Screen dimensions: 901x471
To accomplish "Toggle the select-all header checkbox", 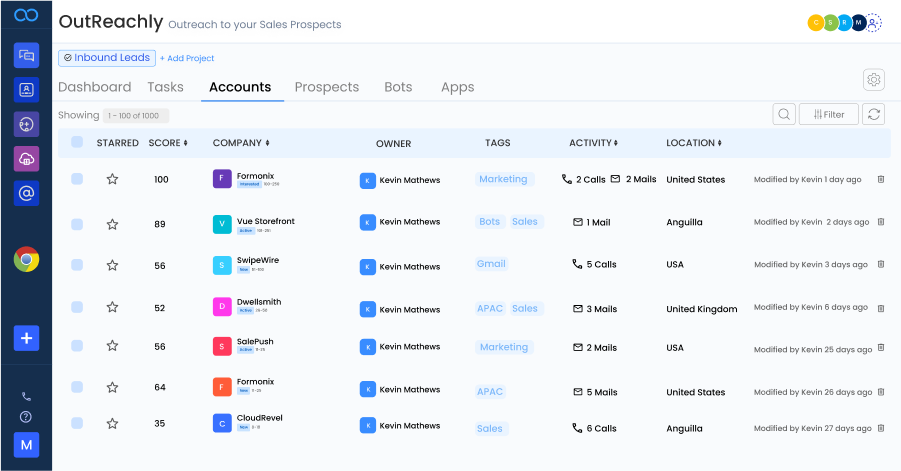I will pos(77,143).
